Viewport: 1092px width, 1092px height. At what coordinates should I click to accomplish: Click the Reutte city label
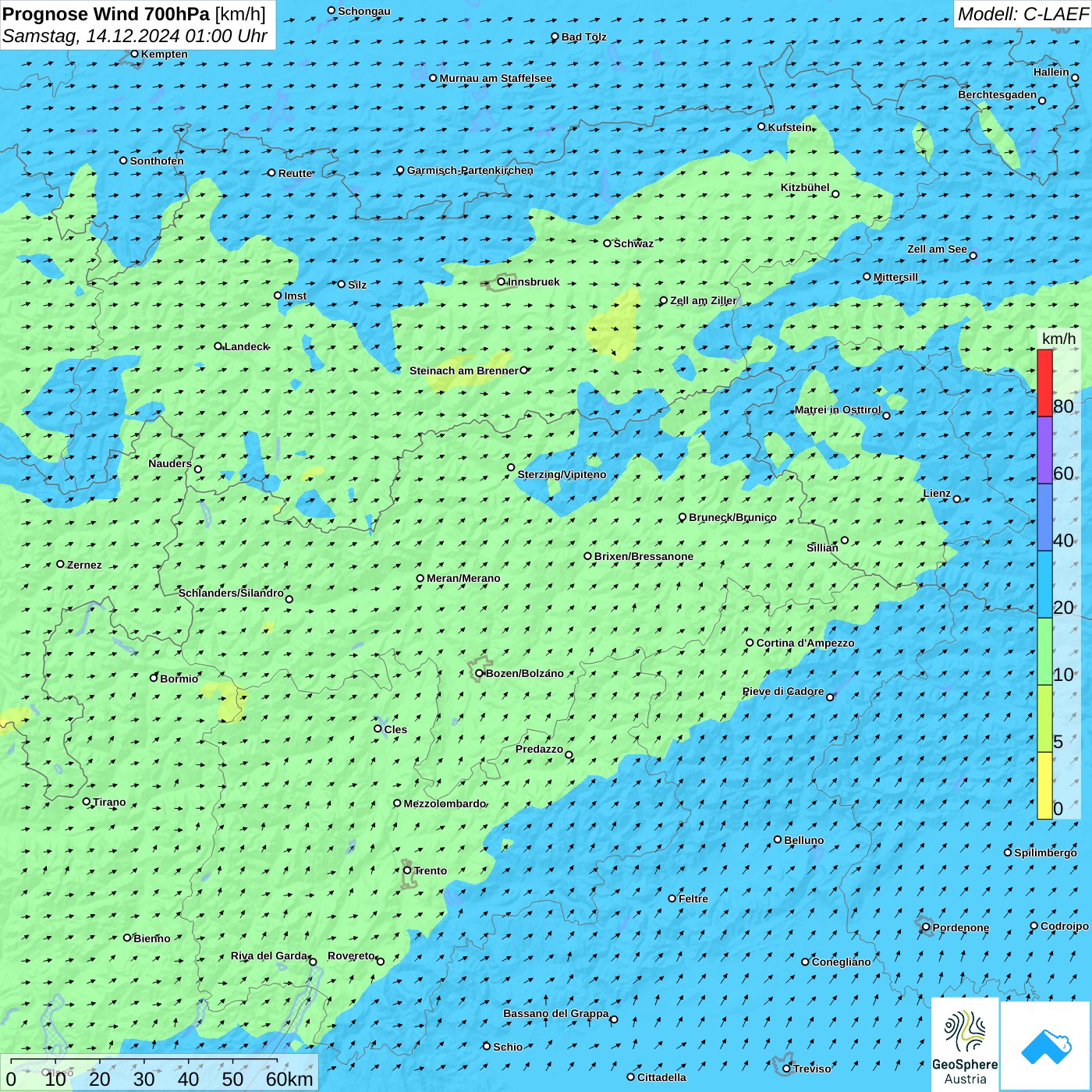click(296, 173)
